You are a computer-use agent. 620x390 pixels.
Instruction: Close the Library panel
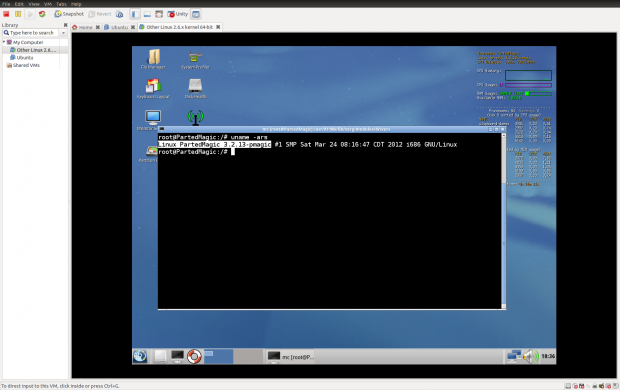click(x=65, y=25)
